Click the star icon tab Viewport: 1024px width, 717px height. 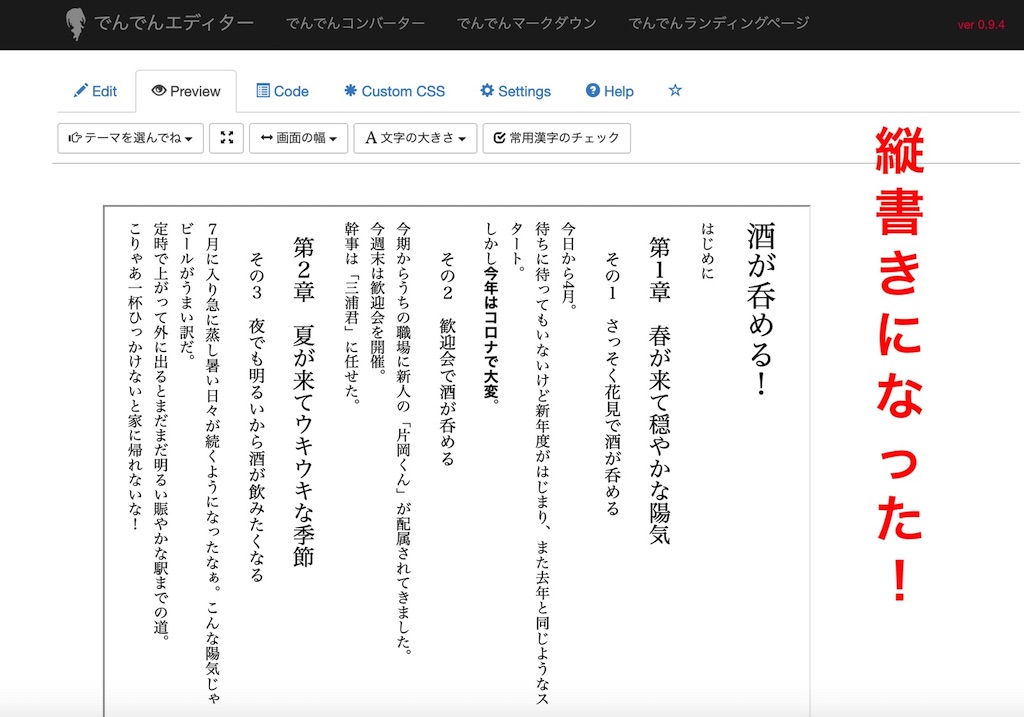click(675, 91)
